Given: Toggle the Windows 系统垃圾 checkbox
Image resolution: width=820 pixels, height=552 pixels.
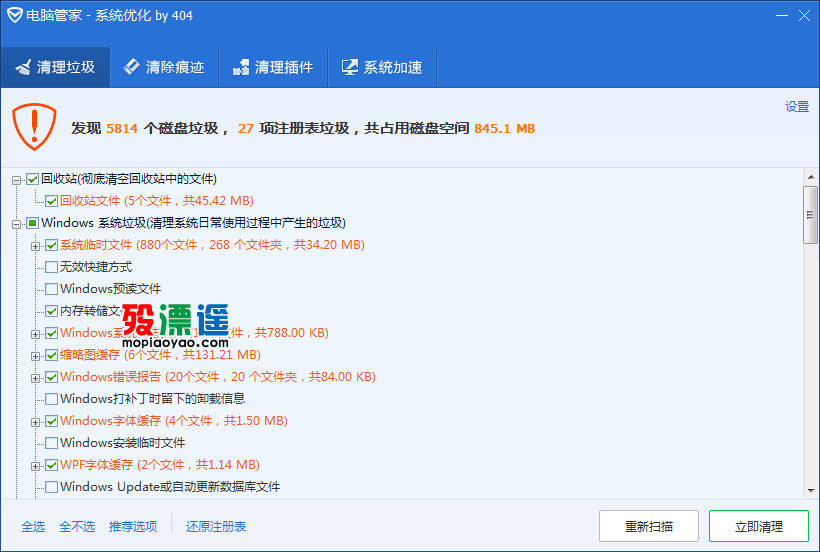Looking at the screenshot, I should [x=32, y=223].
